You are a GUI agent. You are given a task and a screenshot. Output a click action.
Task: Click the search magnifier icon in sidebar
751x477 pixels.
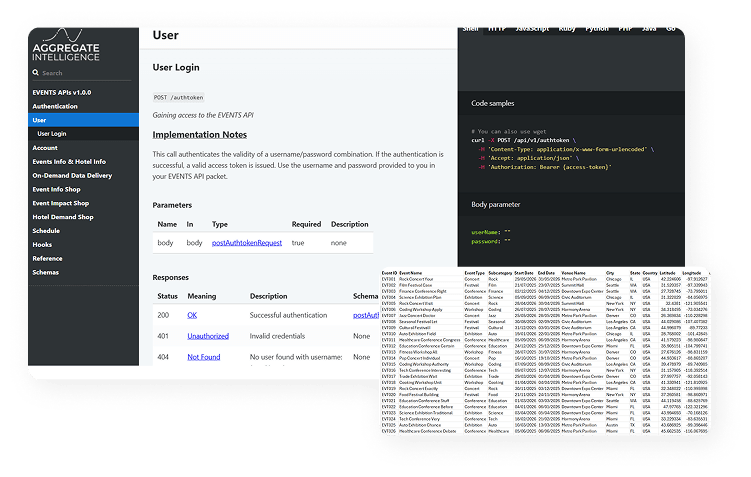tap(36, 73)
